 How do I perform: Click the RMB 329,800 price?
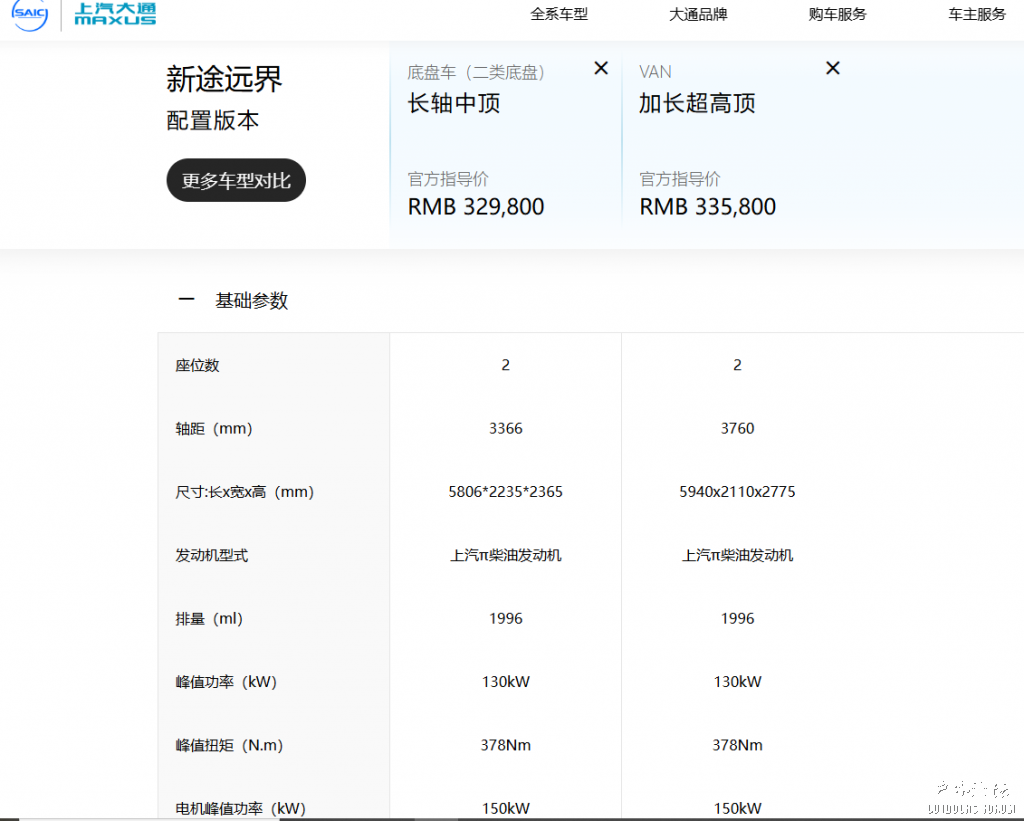click(x=476, y=207)
